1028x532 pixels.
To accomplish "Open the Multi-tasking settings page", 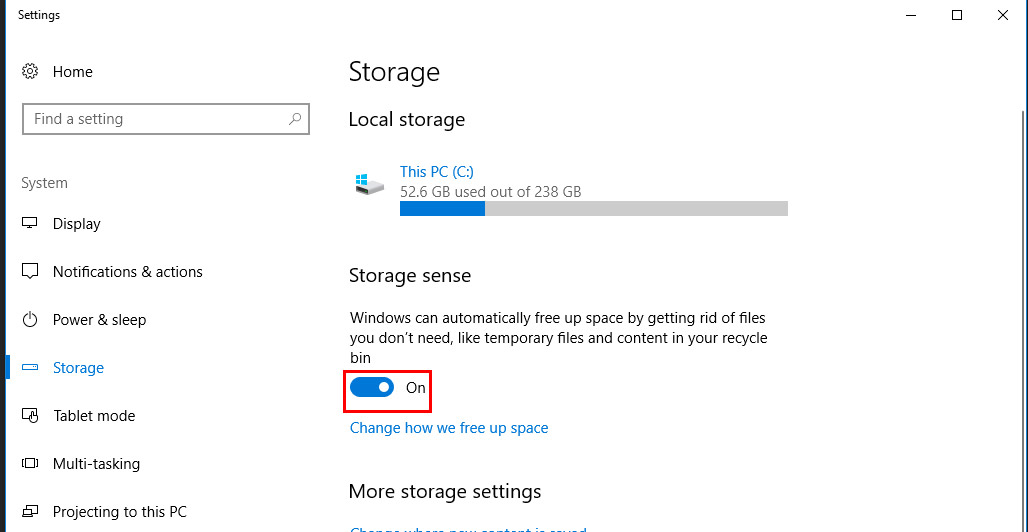I will (x=96, y=464).
